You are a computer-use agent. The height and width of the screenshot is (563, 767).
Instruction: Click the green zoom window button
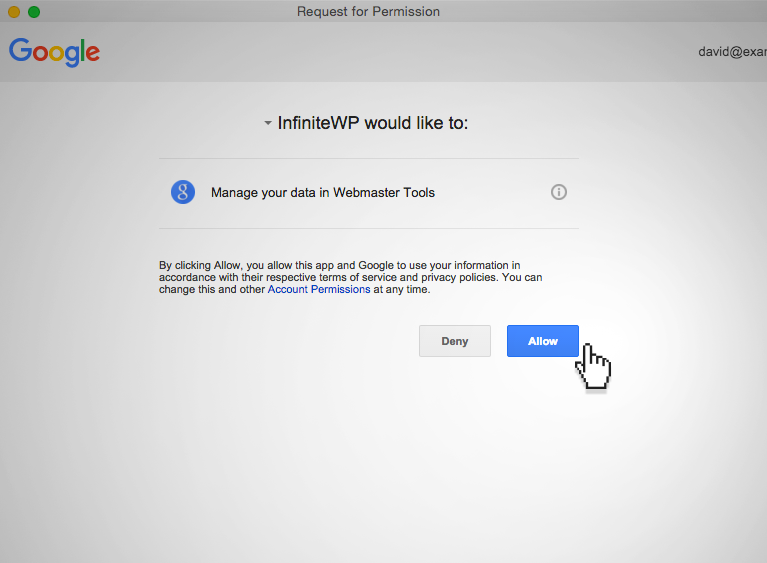point(34,12)
